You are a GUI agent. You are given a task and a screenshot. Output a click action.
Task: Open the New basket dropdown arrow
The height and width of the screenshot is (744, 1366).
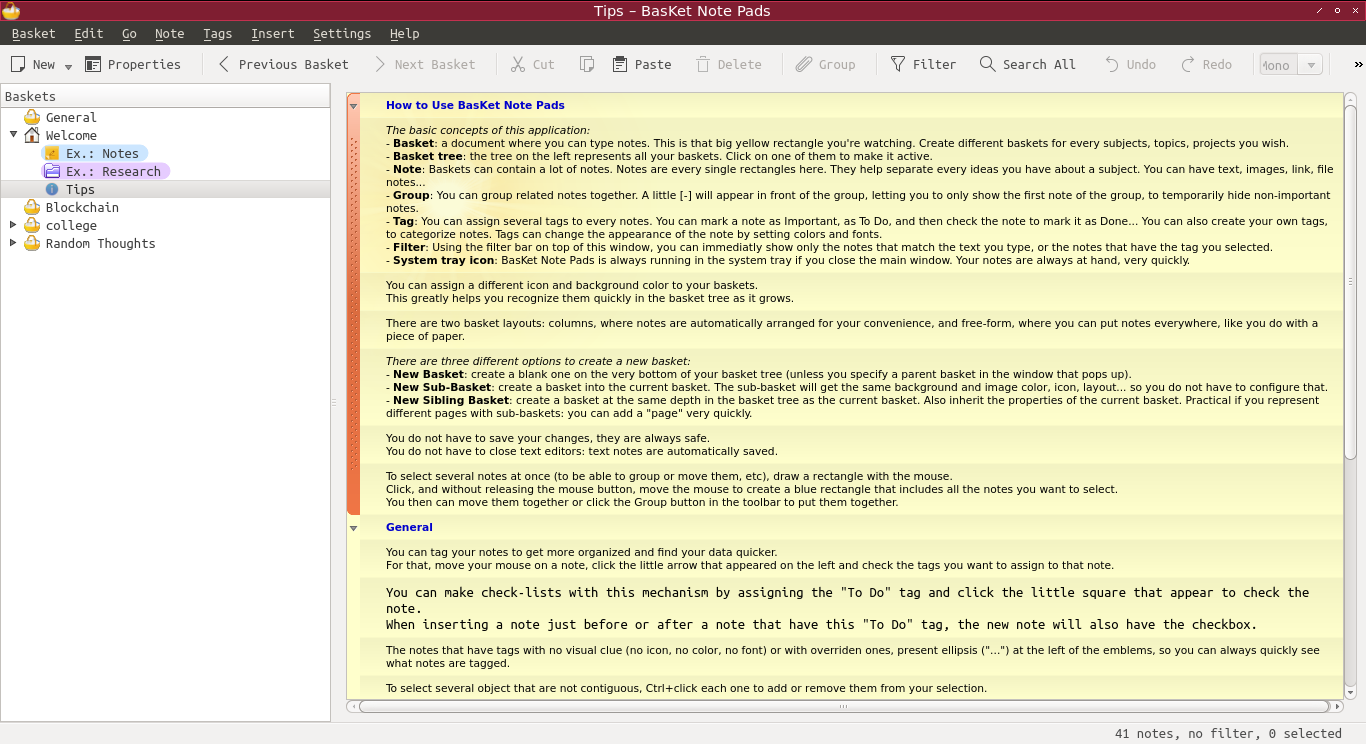(x=68, y=66)
